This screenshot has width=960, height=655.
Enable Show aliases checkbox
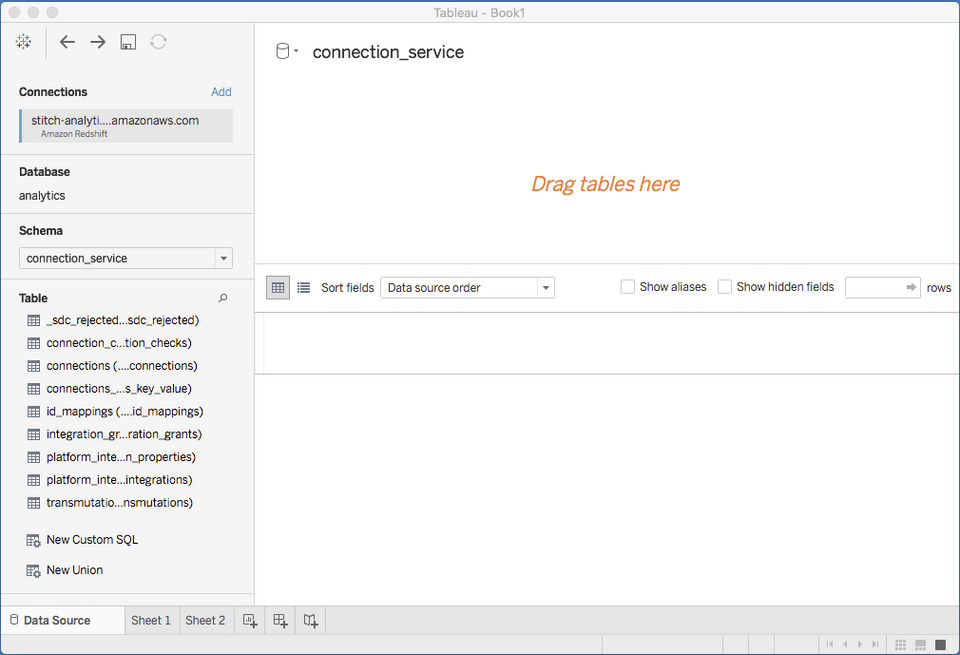[x=628, y=286]
